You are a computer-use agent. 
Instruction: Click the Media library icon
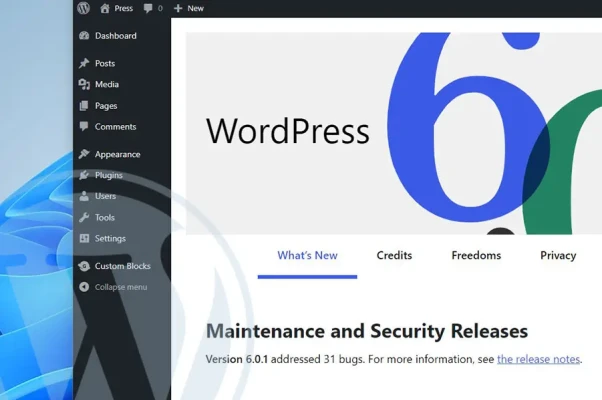(x=84, y=84)
